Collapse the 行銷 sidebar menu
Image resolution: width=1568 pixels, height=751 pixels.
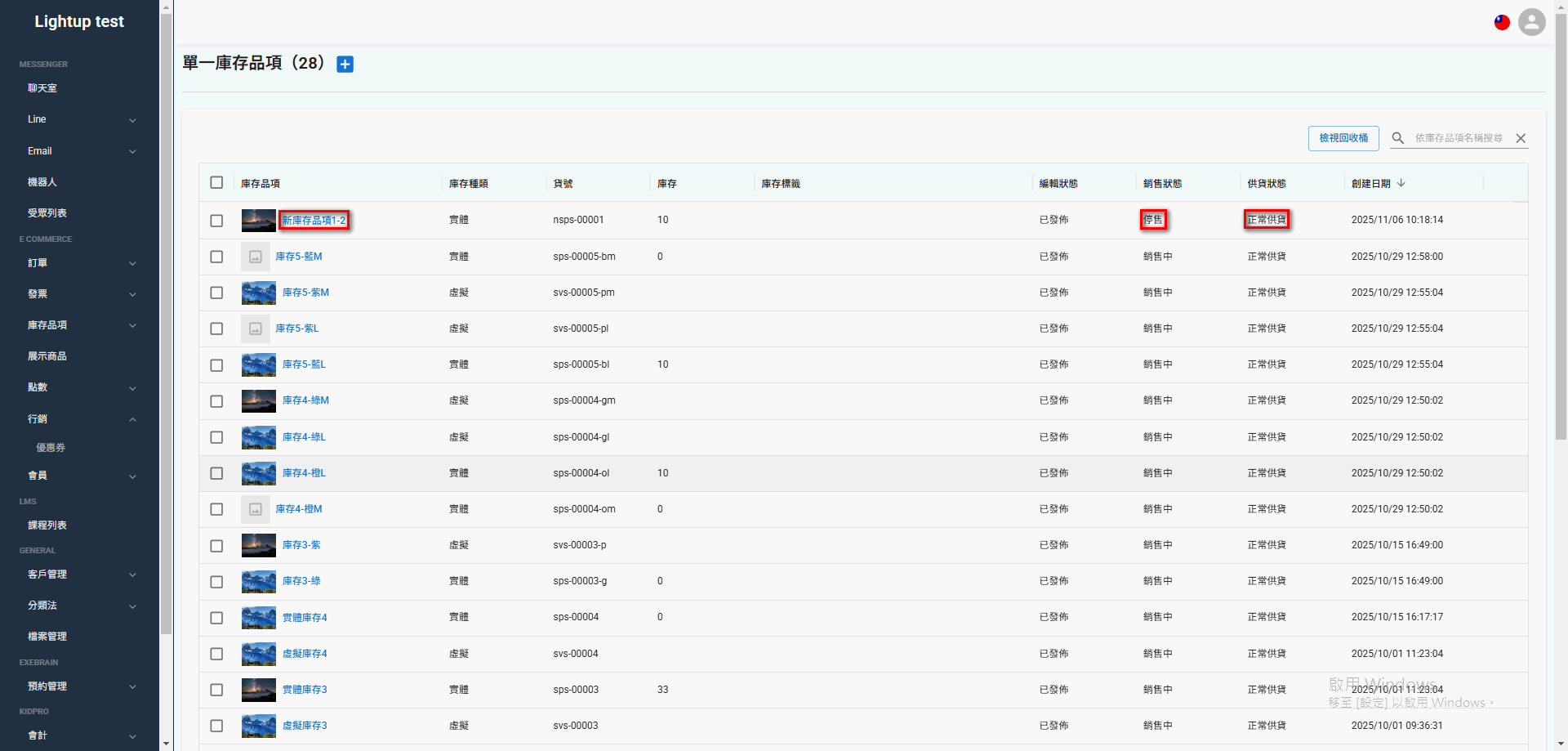(x=79, y=419)
